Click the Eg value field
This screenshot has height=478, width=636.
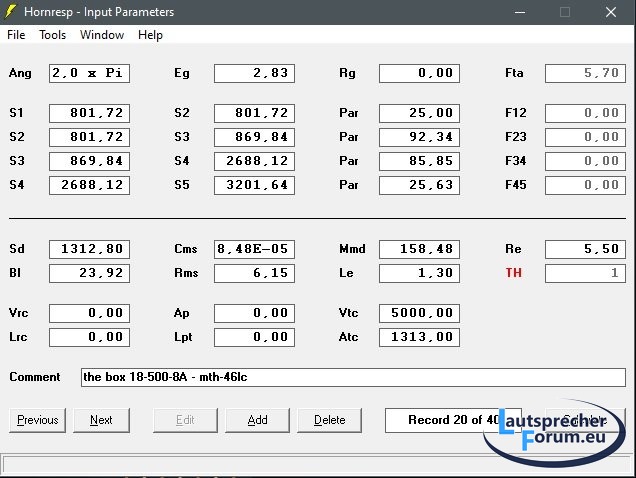click(254, 73)
